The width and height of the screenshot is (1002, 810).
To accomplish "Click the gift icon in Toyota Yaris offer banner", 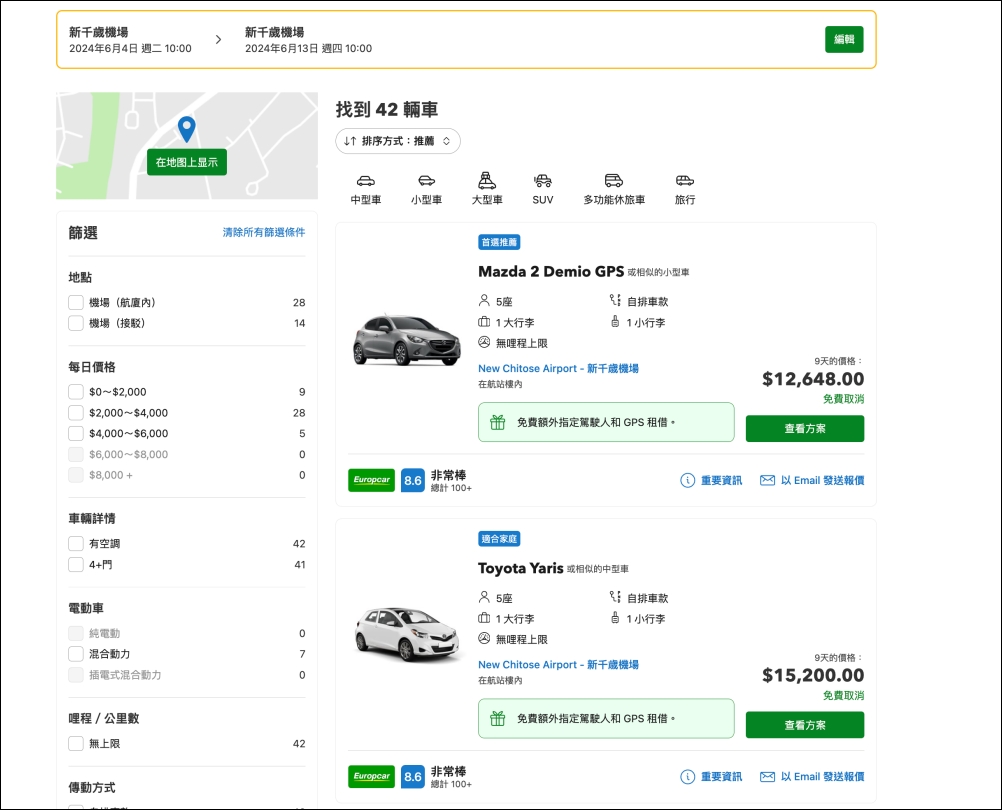I will pyautogui.click(x=498, y=719).
